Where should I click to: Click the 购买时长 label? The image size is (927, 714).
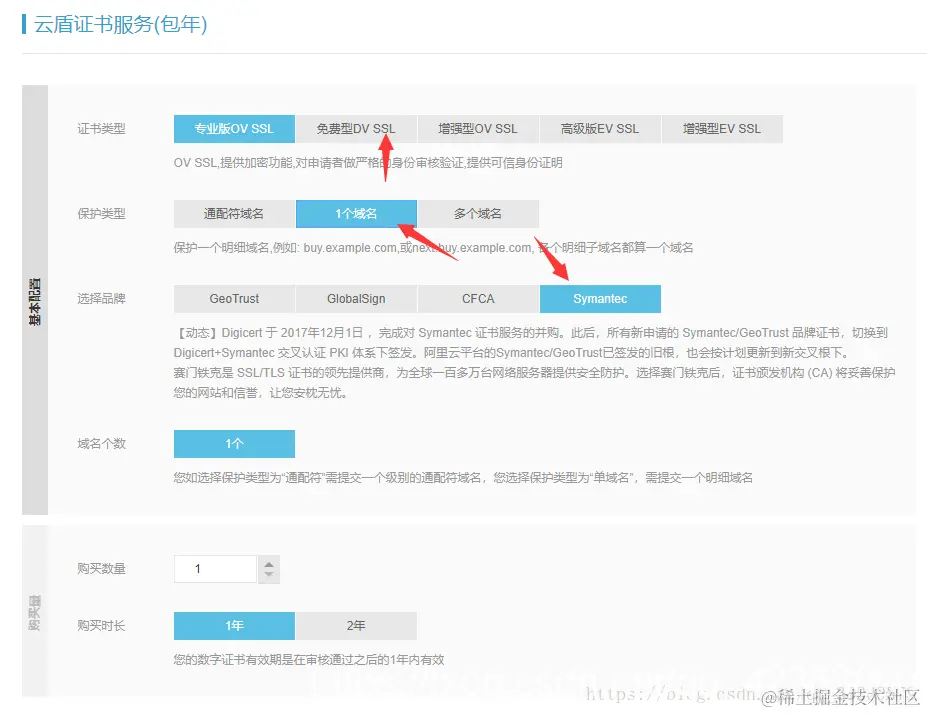click(101, 626)
